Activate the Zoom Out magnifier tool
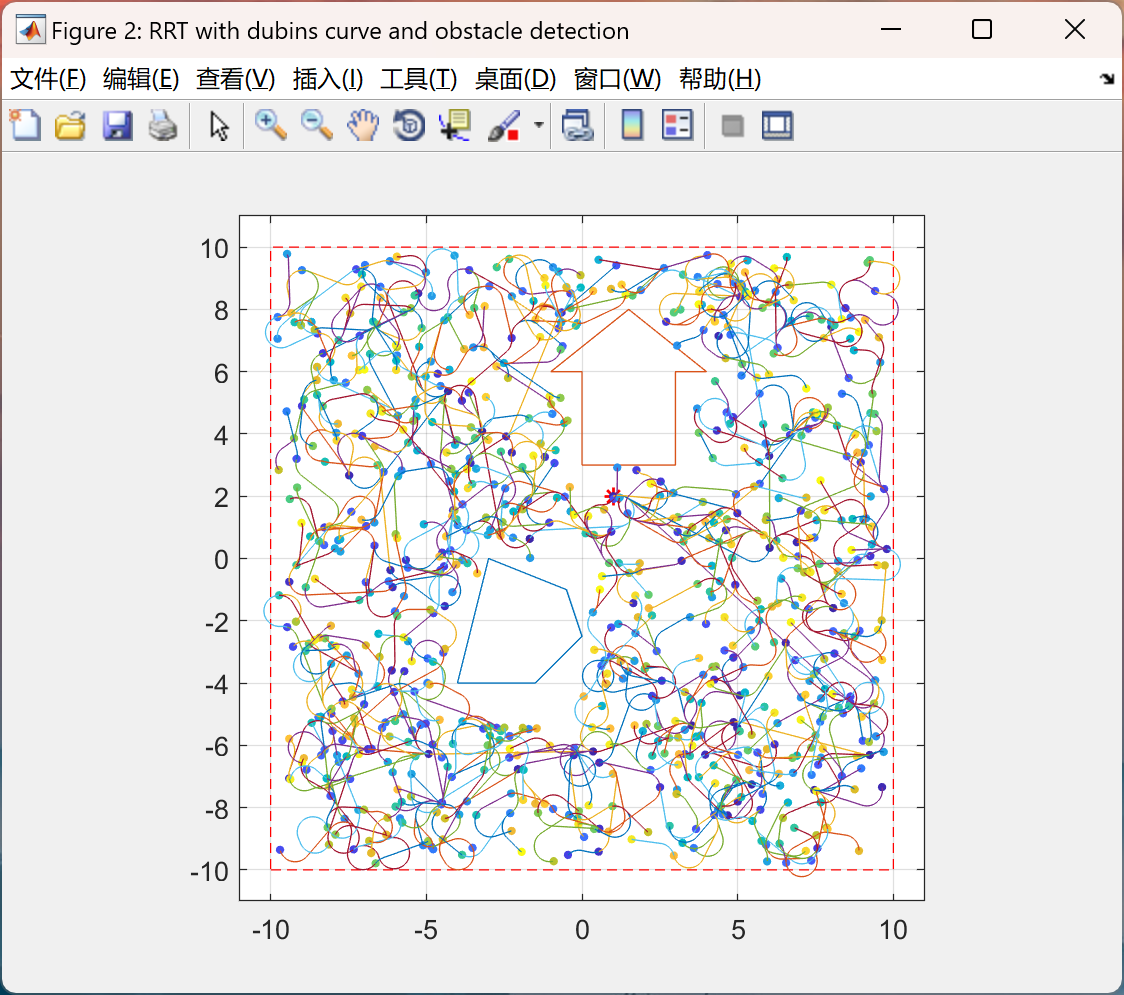Screen dimensions: 1124x995 click(317, 126)
